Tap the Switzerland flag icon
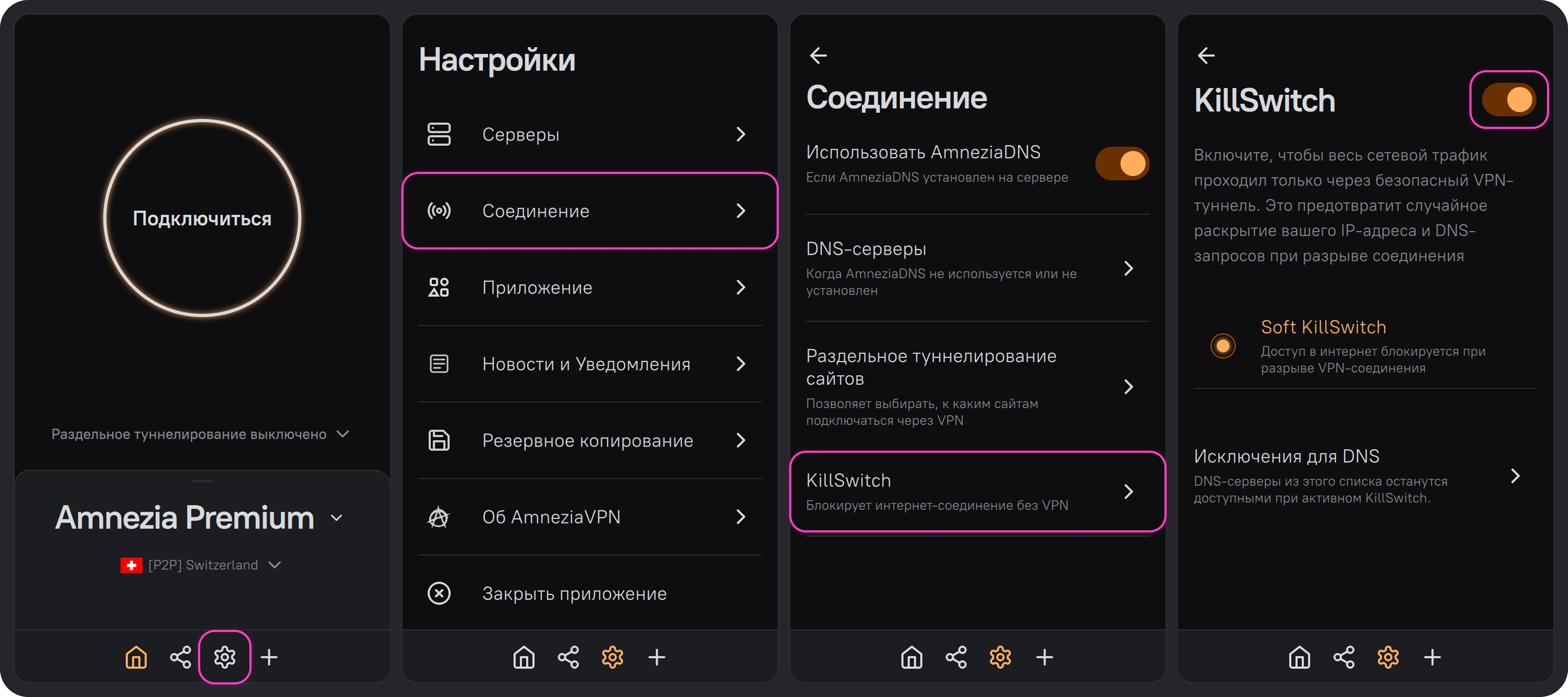 (131, 565)
